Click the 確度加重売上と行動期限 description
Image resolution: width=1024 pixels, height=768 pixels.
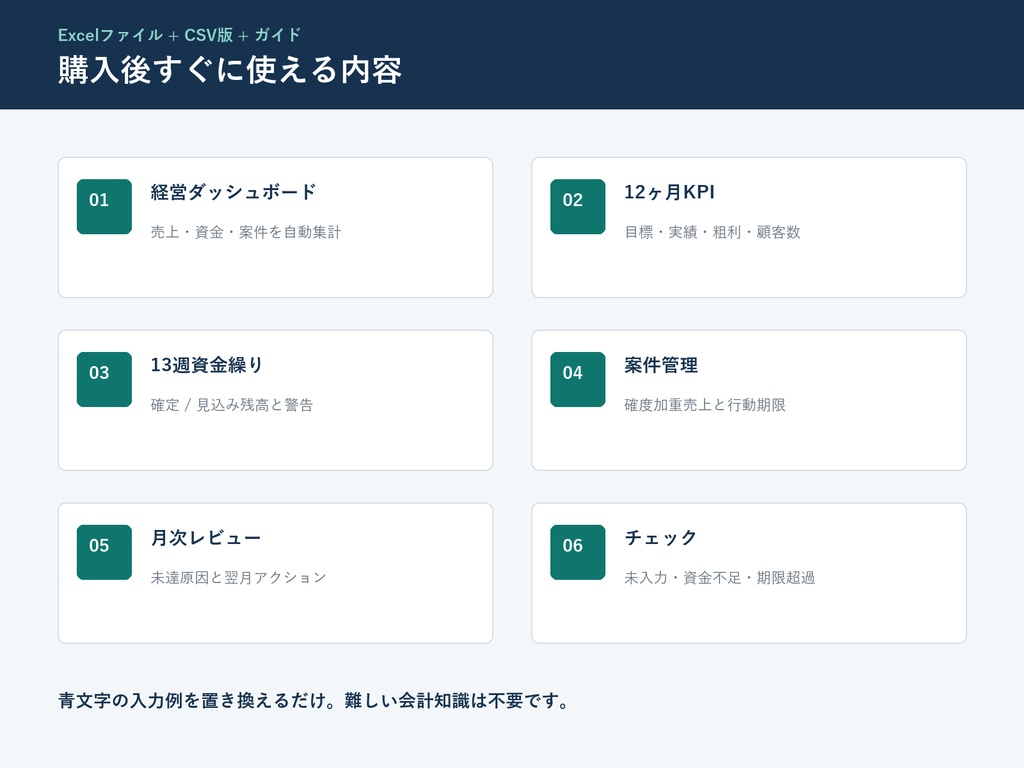tap(705, 406)
